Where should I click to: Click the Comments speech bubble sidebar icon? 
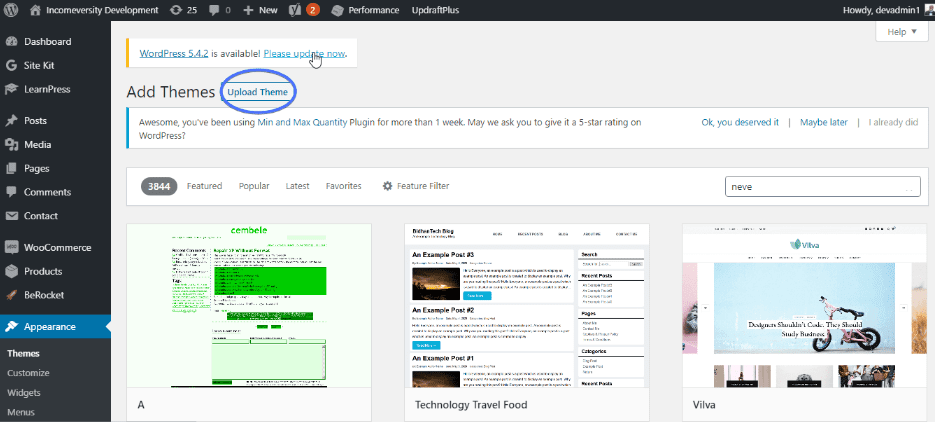tap(11, 192)
